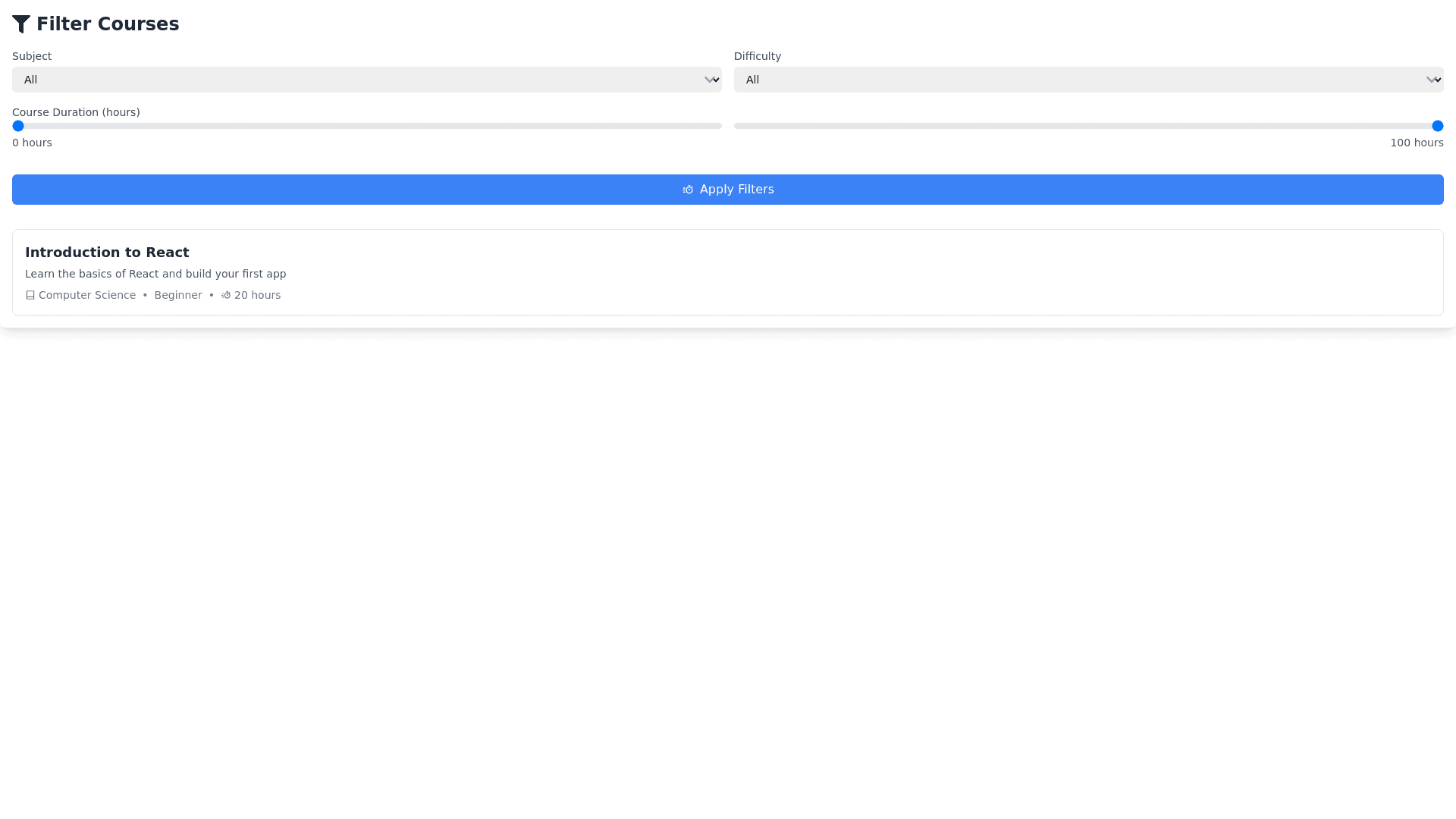Click the timer icon on Apply Filters button

pos(688,190)
